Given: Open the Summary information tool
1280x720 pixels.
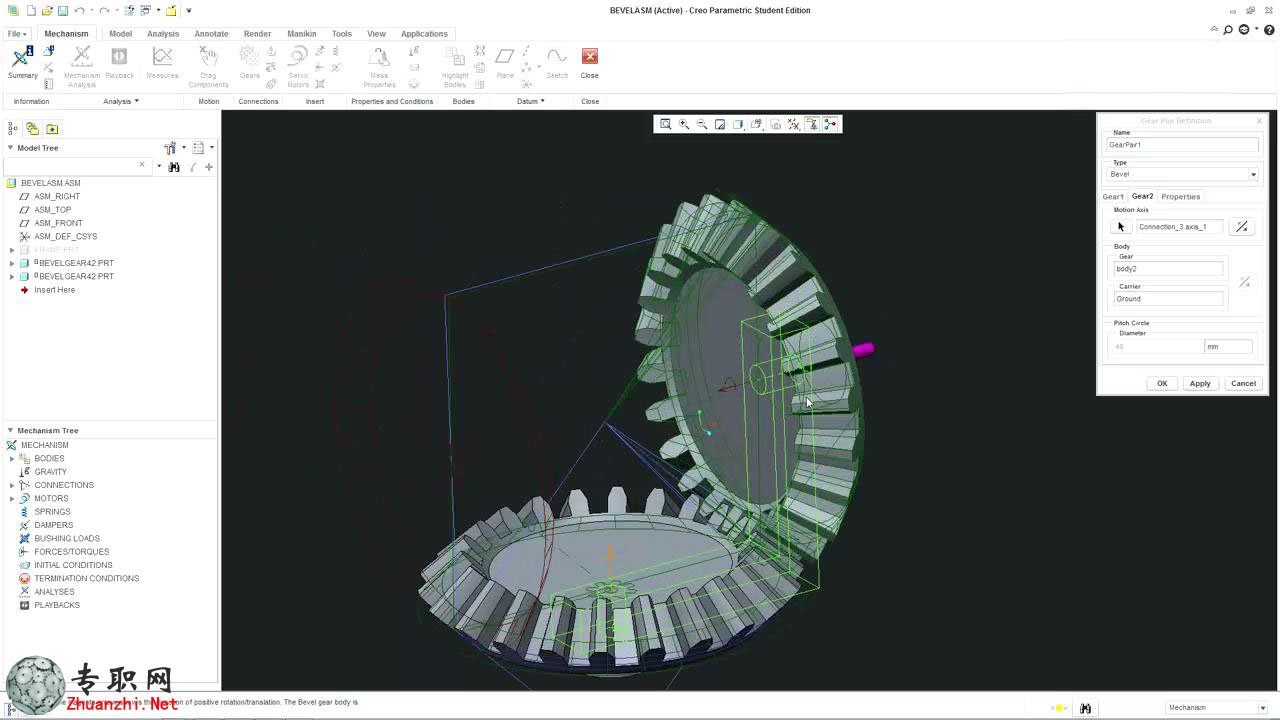Looking at the screenshot, I should (x=22, y=63).
